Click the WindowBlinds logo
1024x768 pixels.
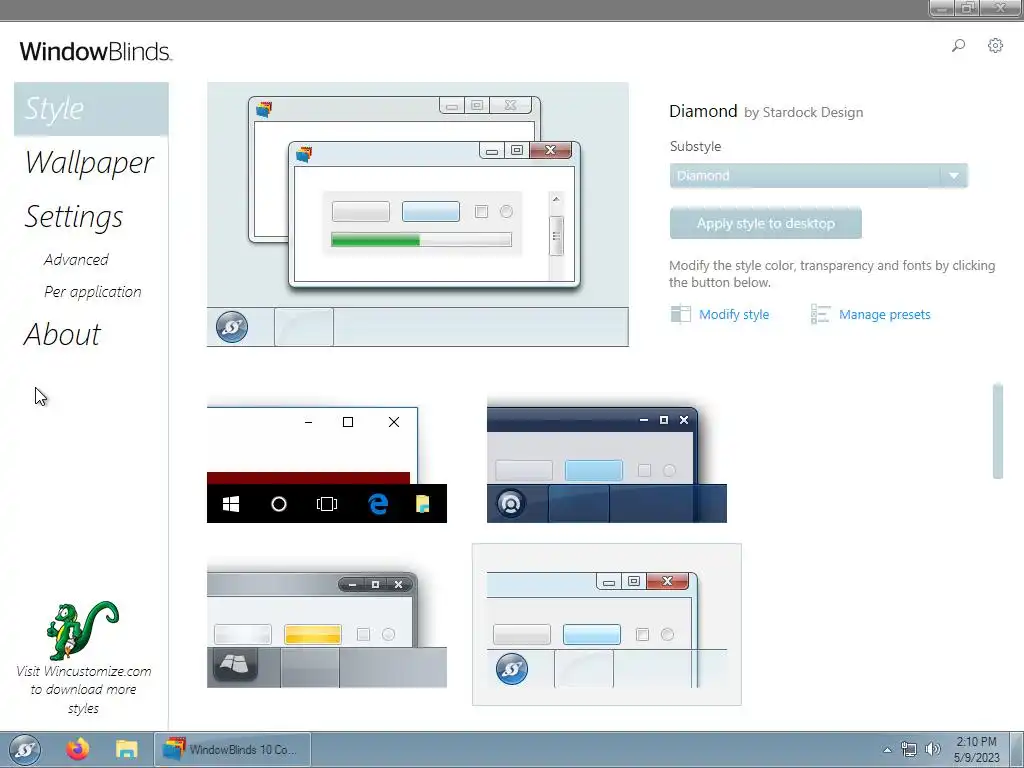[96, 51]
